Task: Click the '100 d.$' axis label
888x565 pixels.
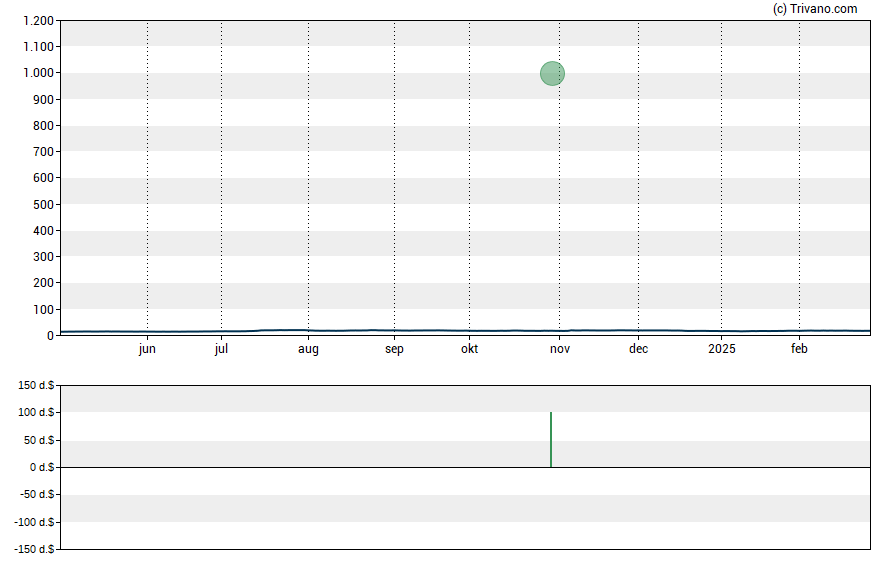Action: [36, 412]
